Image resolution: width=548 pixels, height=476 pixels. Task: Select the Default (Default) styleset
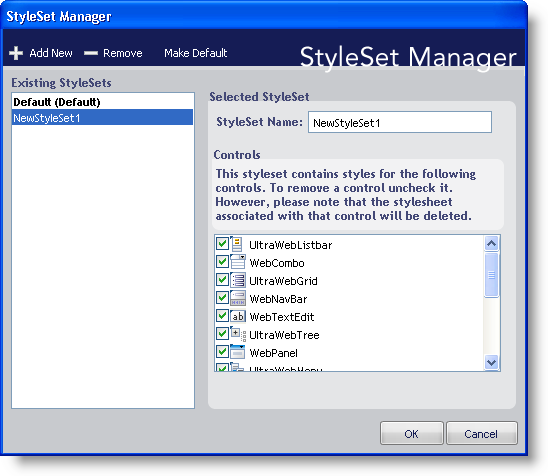[x=102, y=102]
